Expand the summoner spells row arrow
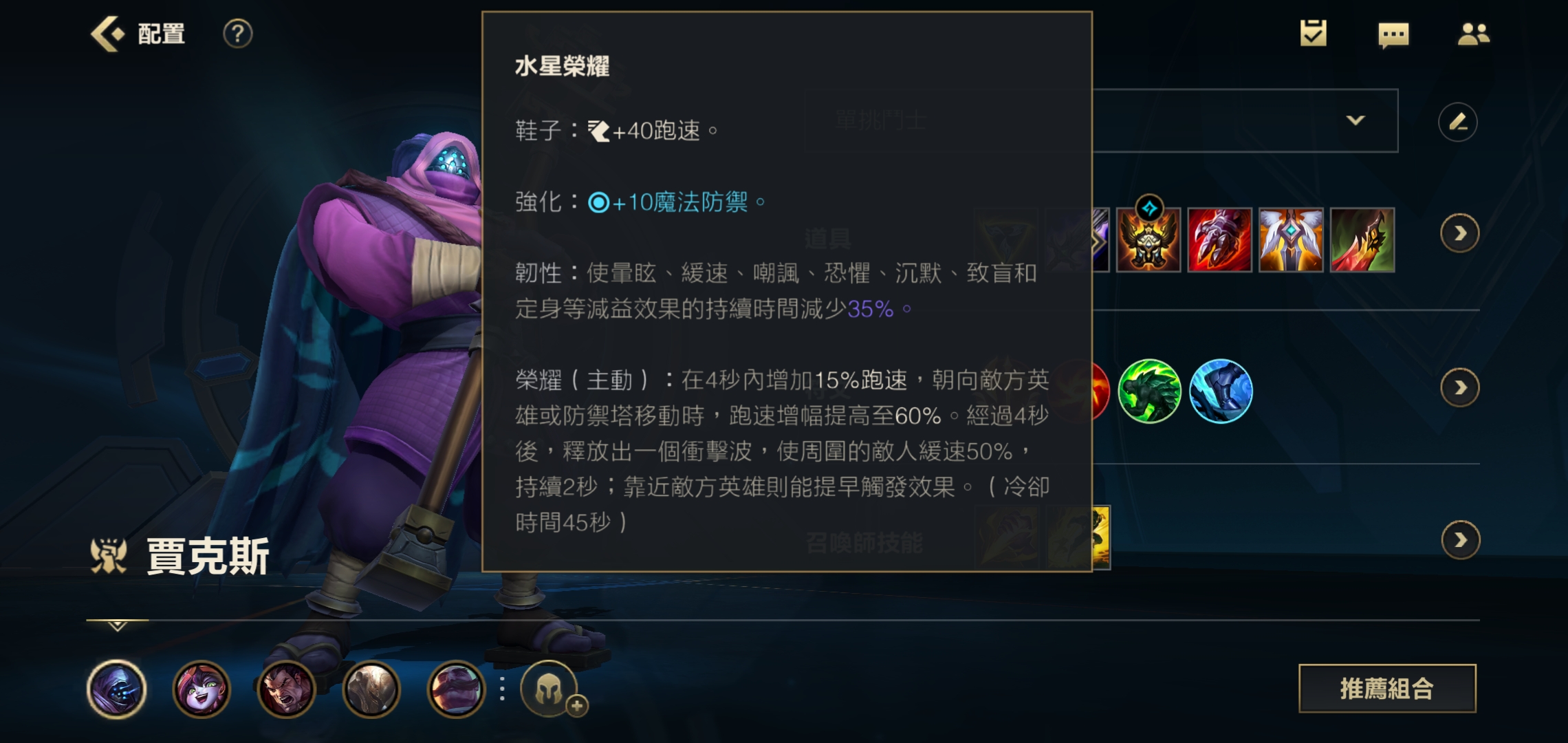The image size is (1568, 743). (x=1460, y=540)
